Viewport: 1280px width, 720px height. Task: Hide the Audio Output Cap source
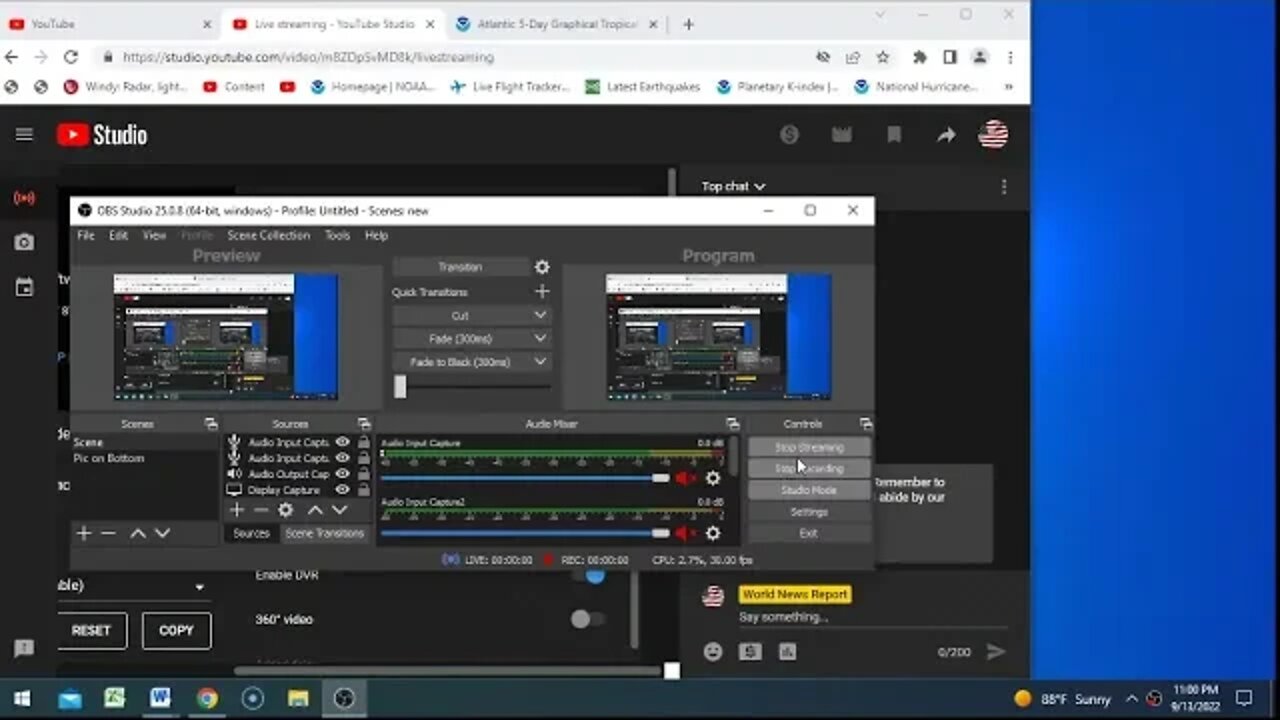343,474
